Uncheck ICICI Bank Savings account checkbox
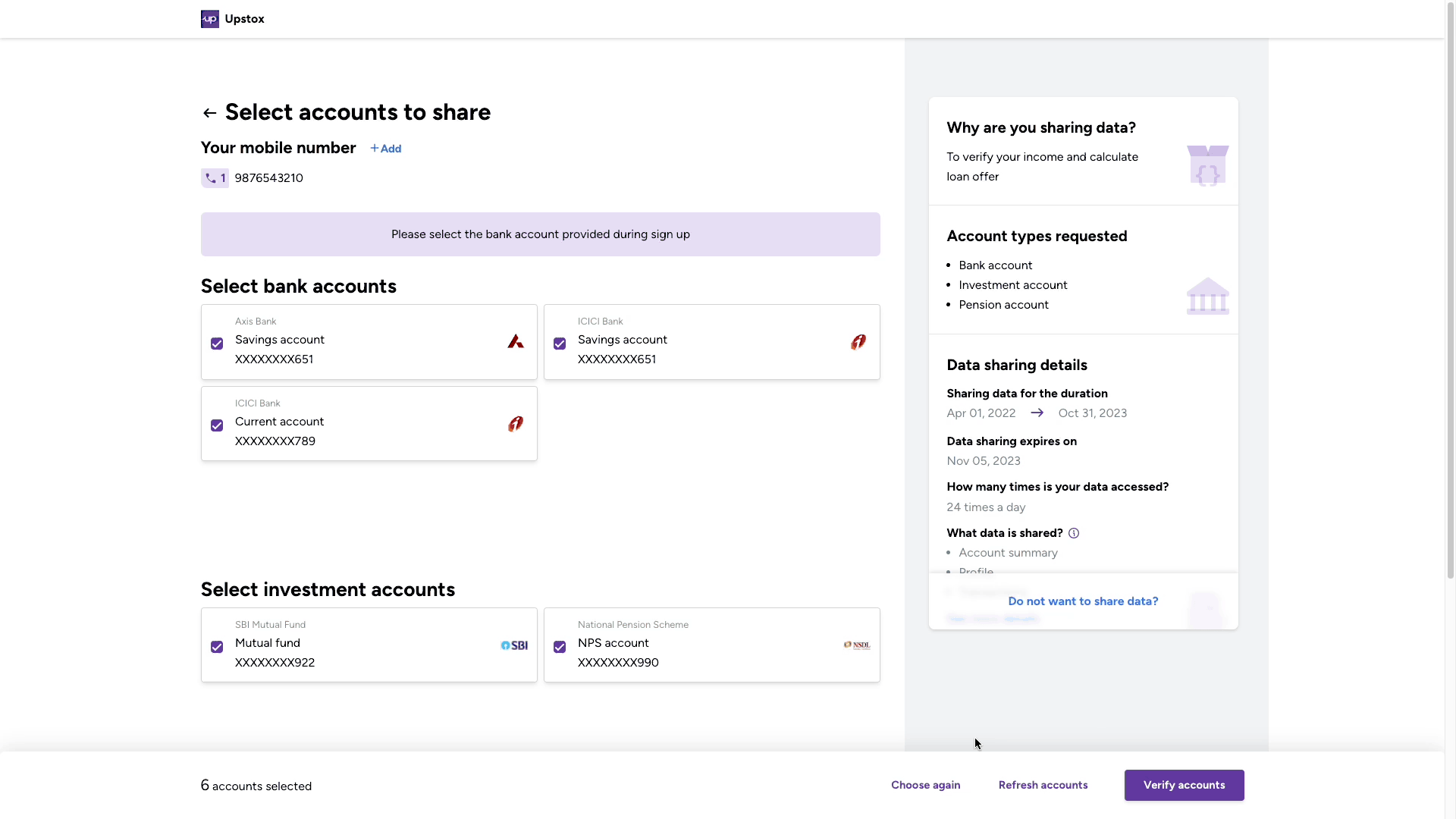The image size is (1456, 819). click(x=560, y=344)
